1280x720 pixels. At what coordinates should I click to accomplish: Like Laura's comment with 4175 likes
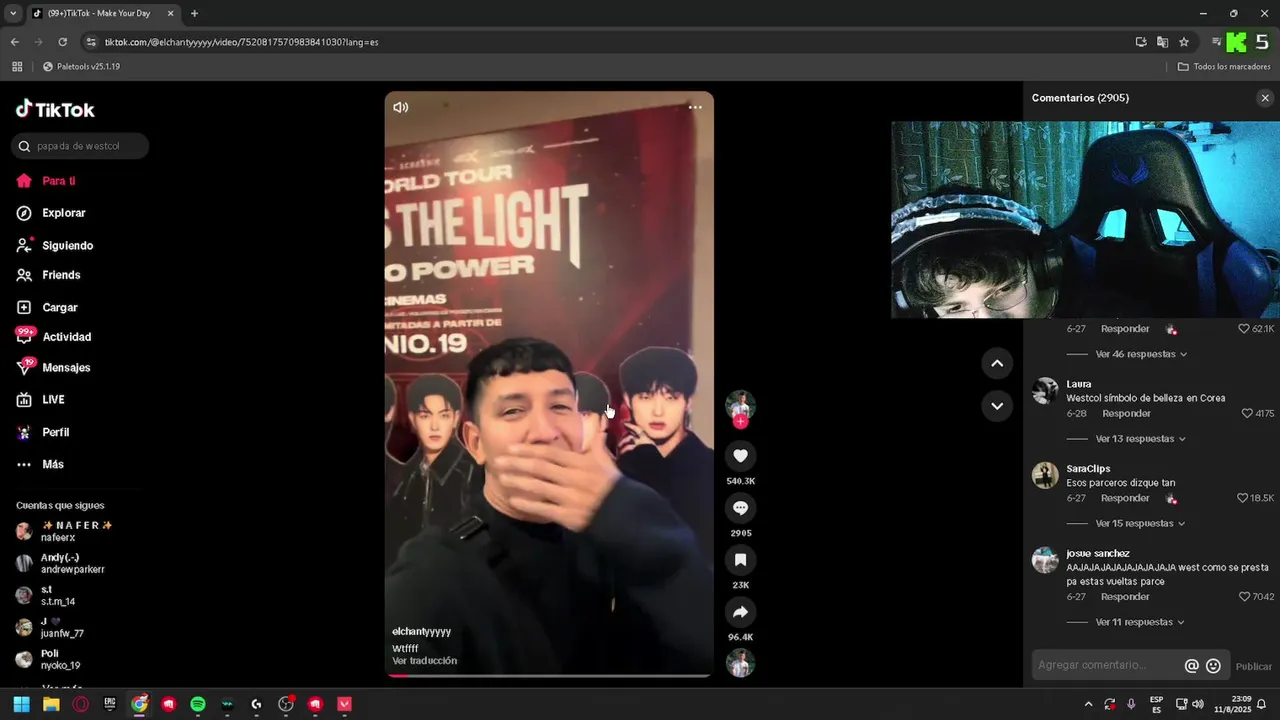(1246, 413)
